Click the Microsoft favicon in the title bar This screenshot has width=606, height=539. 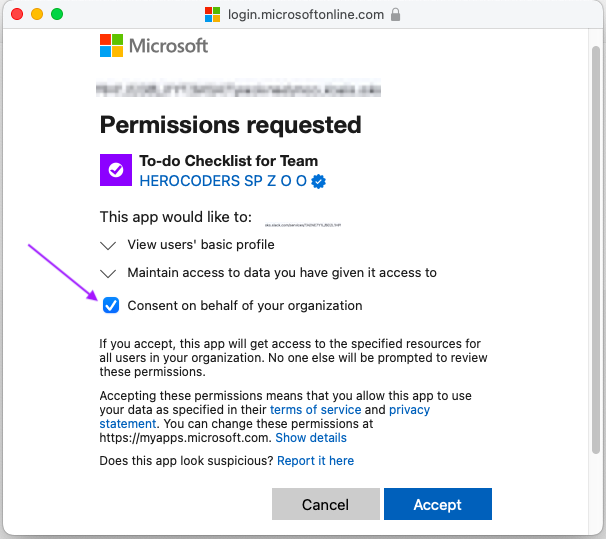pyautogui.click(x=212, y=15)
